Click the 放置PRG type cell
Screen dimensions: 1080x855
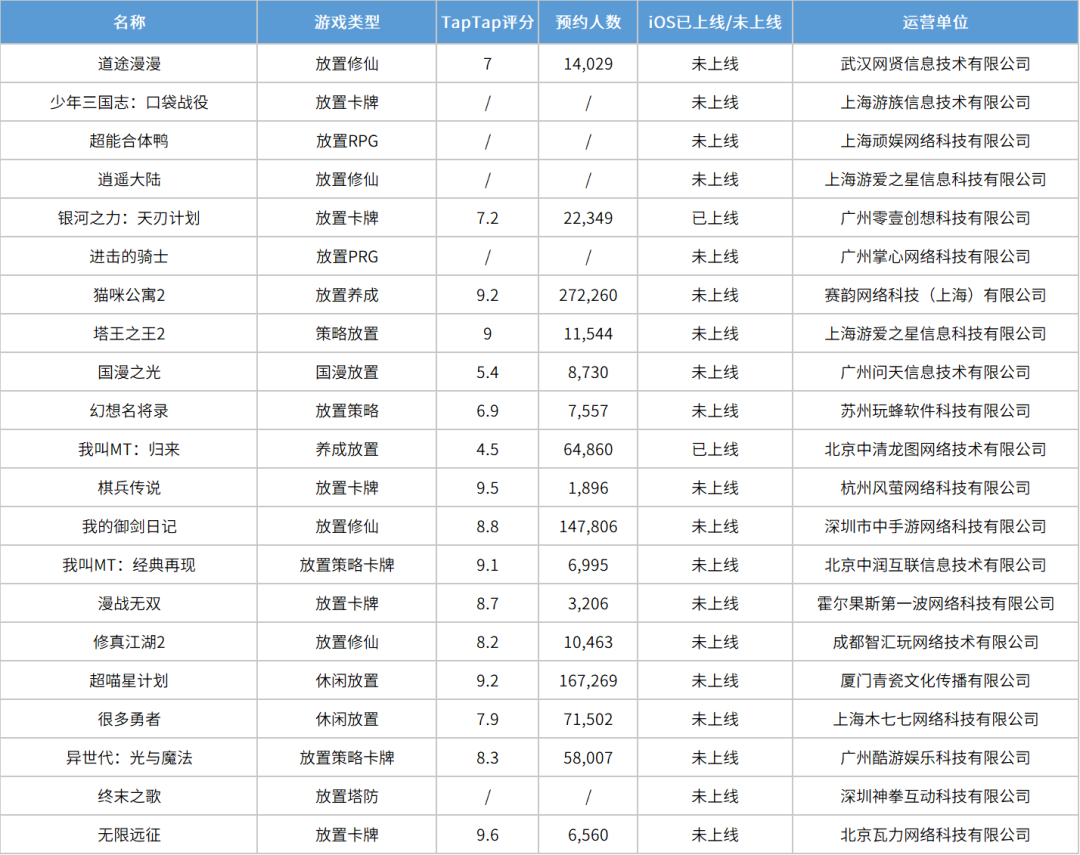346,256
